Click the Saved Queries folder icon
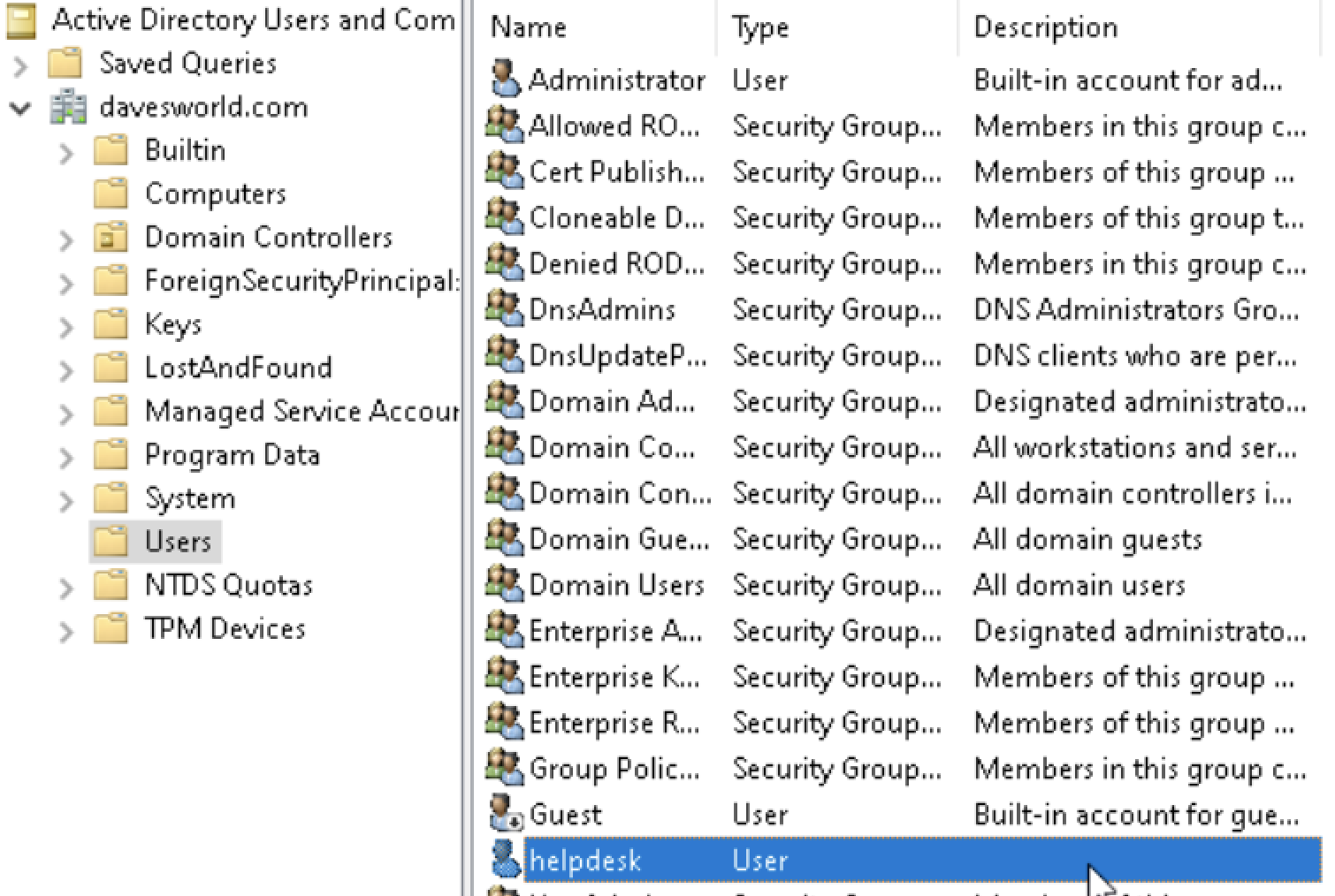Image resolution: width=1335 pixels, height=896 pixels. tap(65, 64)
